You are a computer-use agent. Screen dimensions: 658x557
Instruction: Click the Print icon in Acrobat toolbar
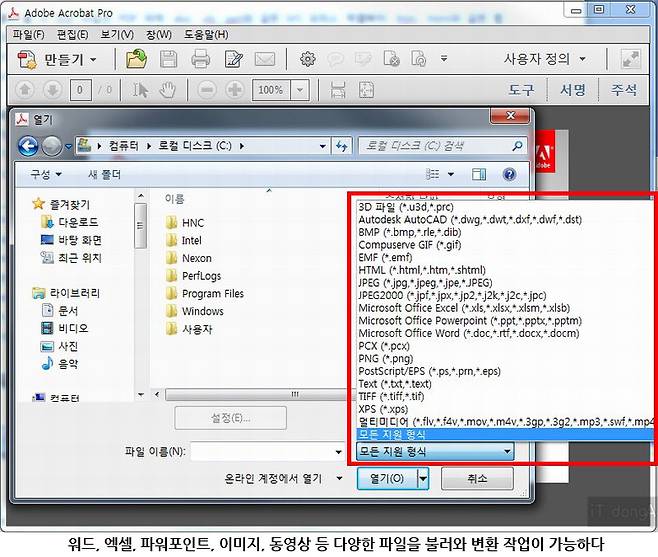tap(200, 59)
